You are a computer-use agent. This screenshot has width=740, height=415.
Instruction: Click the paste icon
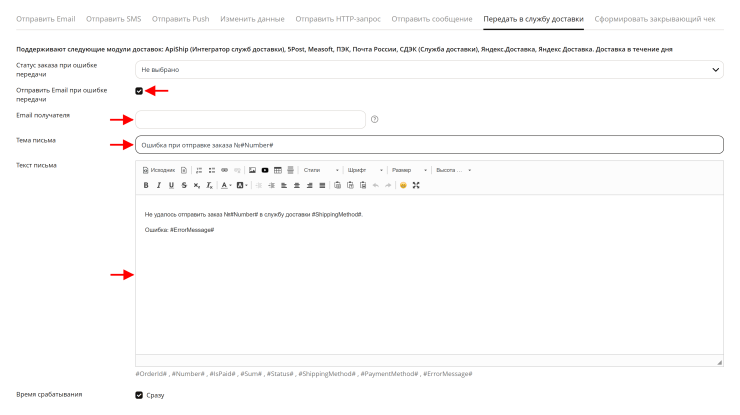(x=337, y=185)
